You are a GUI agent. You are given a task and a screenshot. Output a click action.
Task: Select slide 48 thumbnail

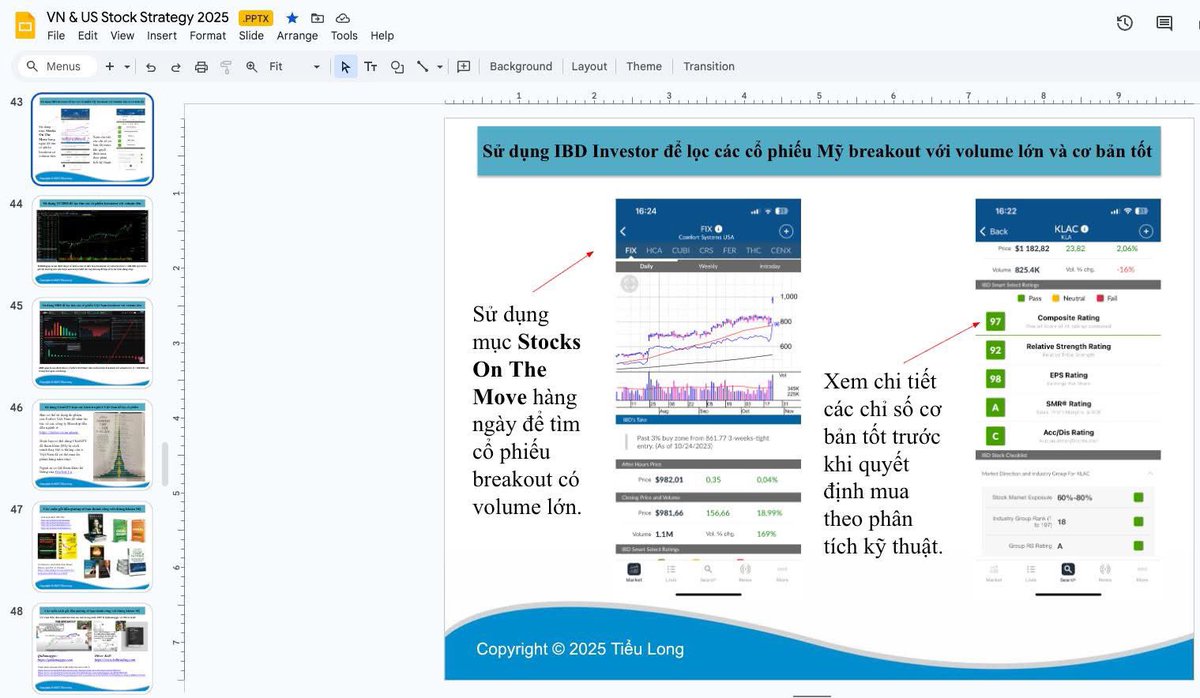(x=93, y=648)
